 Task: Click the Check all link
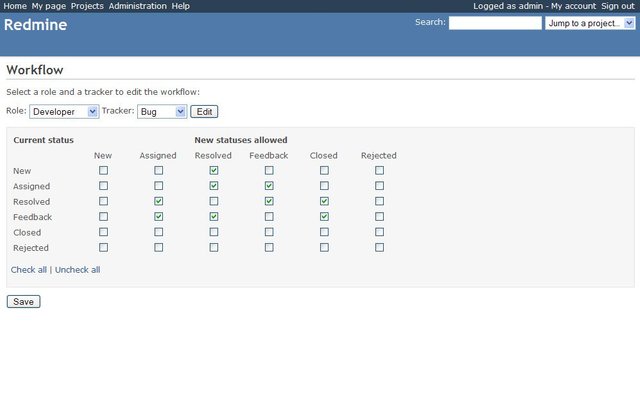click(x=29, y=270)
